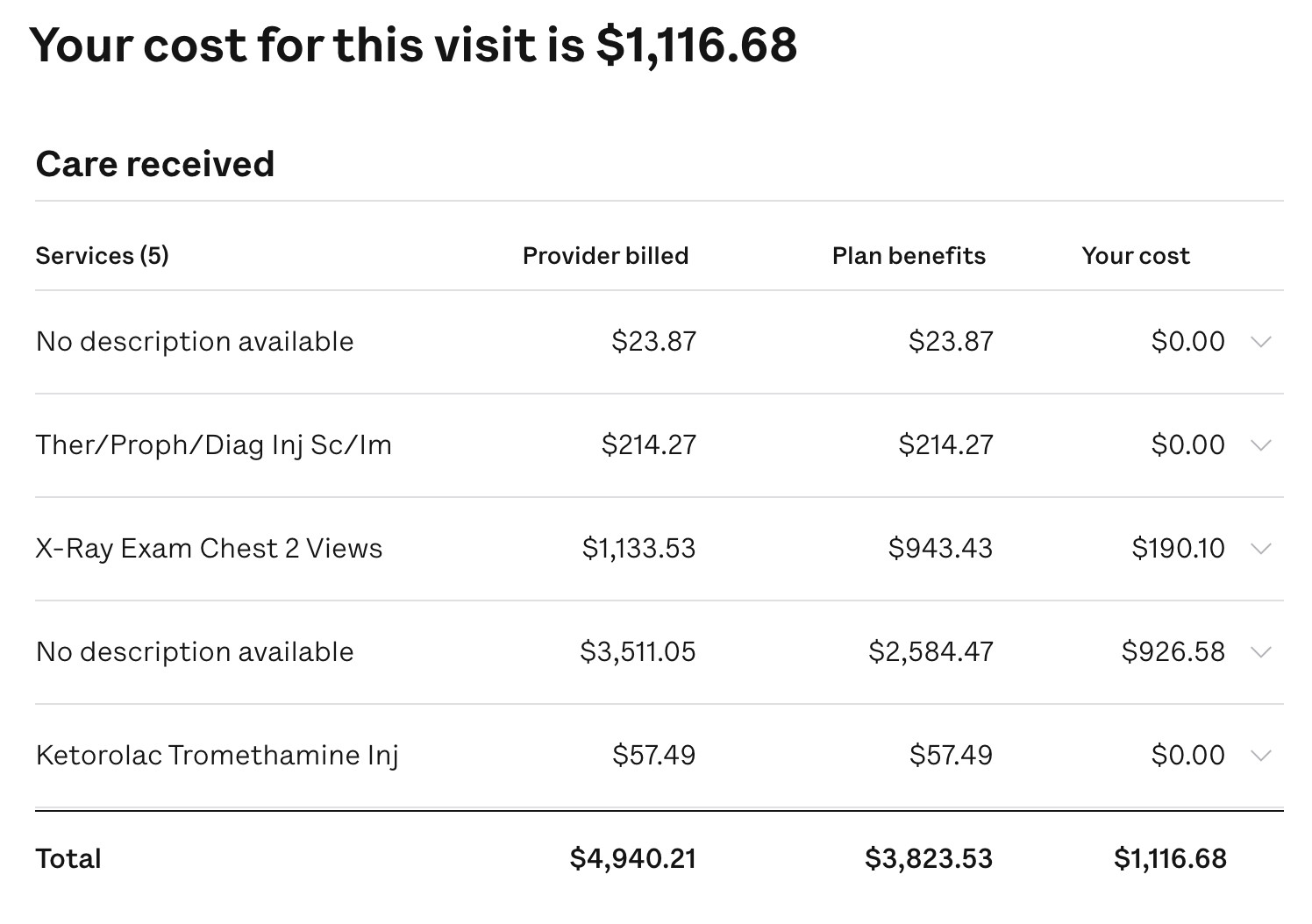The image size is (1312, 924).
Task: Click the Services (5) column header
Action: click(102, 256)
